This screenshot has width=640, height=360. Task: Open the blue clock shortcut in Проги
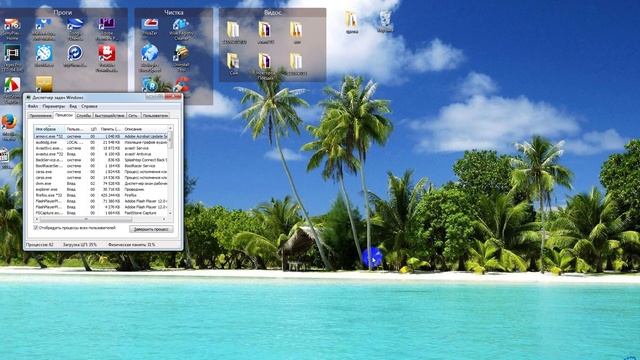44,53
